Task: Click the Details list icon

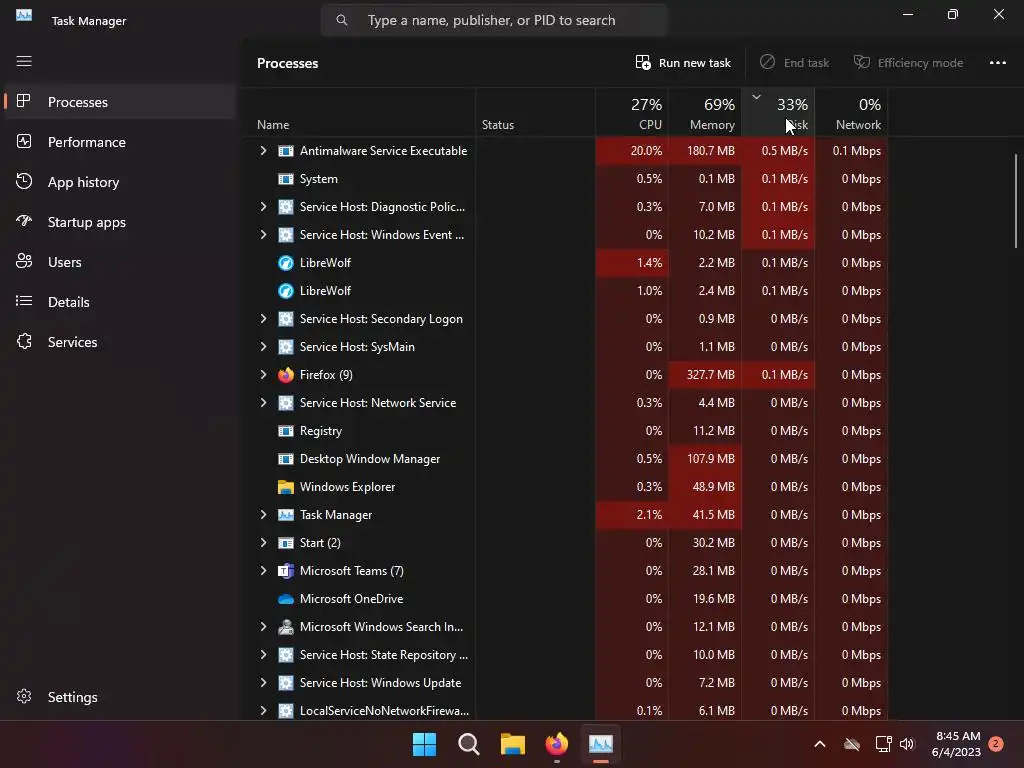Action: 24,301
